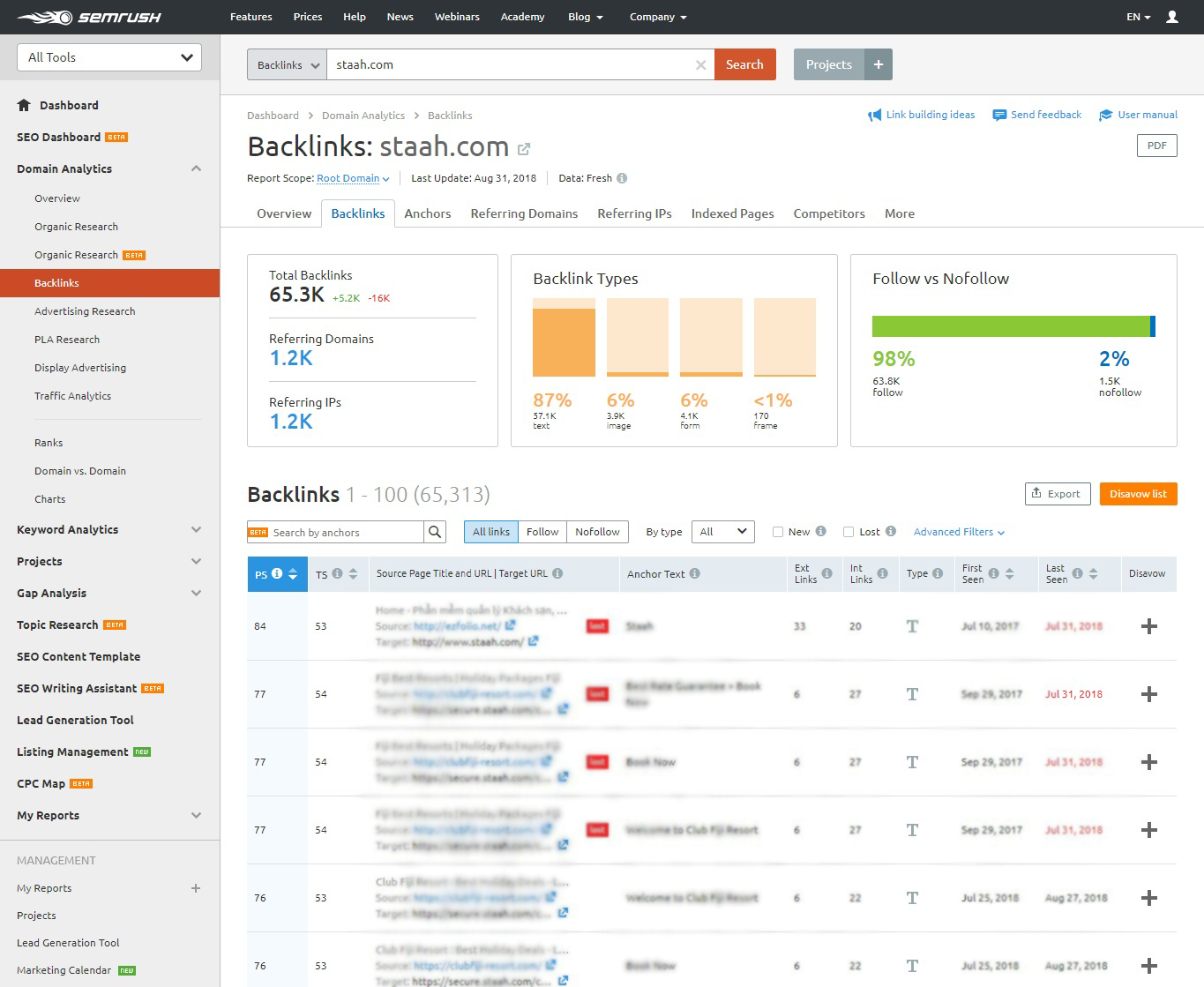The height and width of the screenshot is (987, 1204).
Task: Click the image backlink type bar (6%)
Action: tap(638, 338)
